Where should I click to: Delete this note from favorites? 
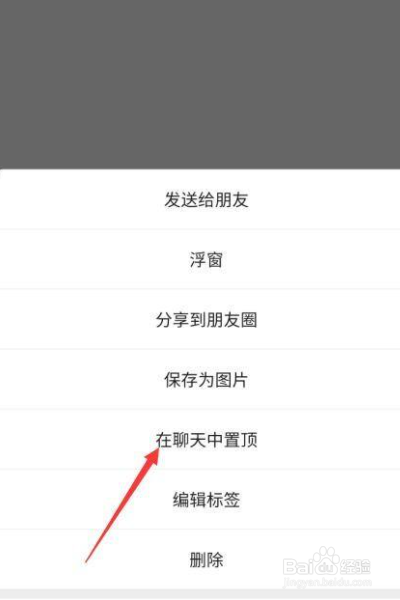(x=200, y=559)
